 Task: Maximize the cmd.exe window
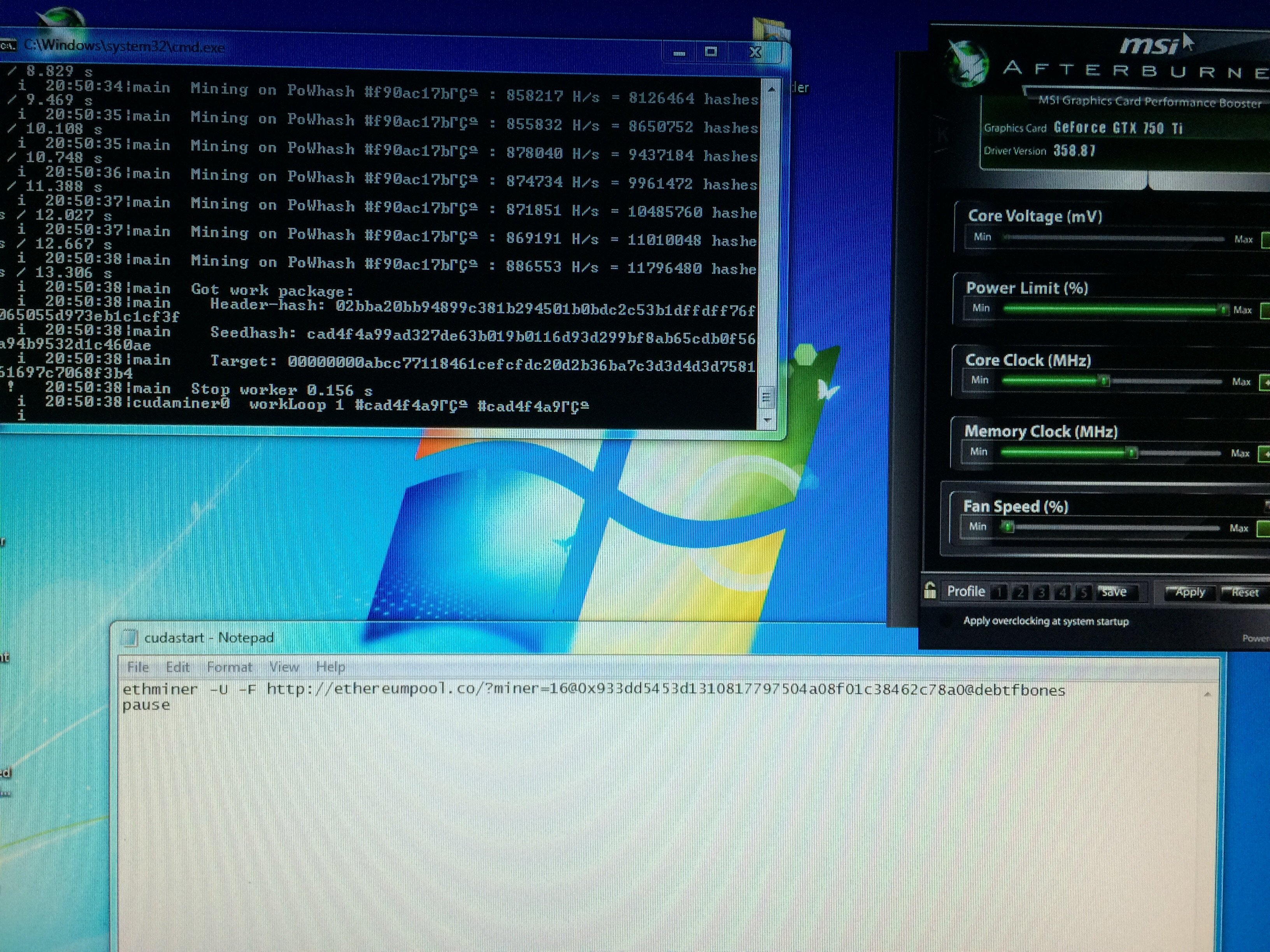(711, 52)
